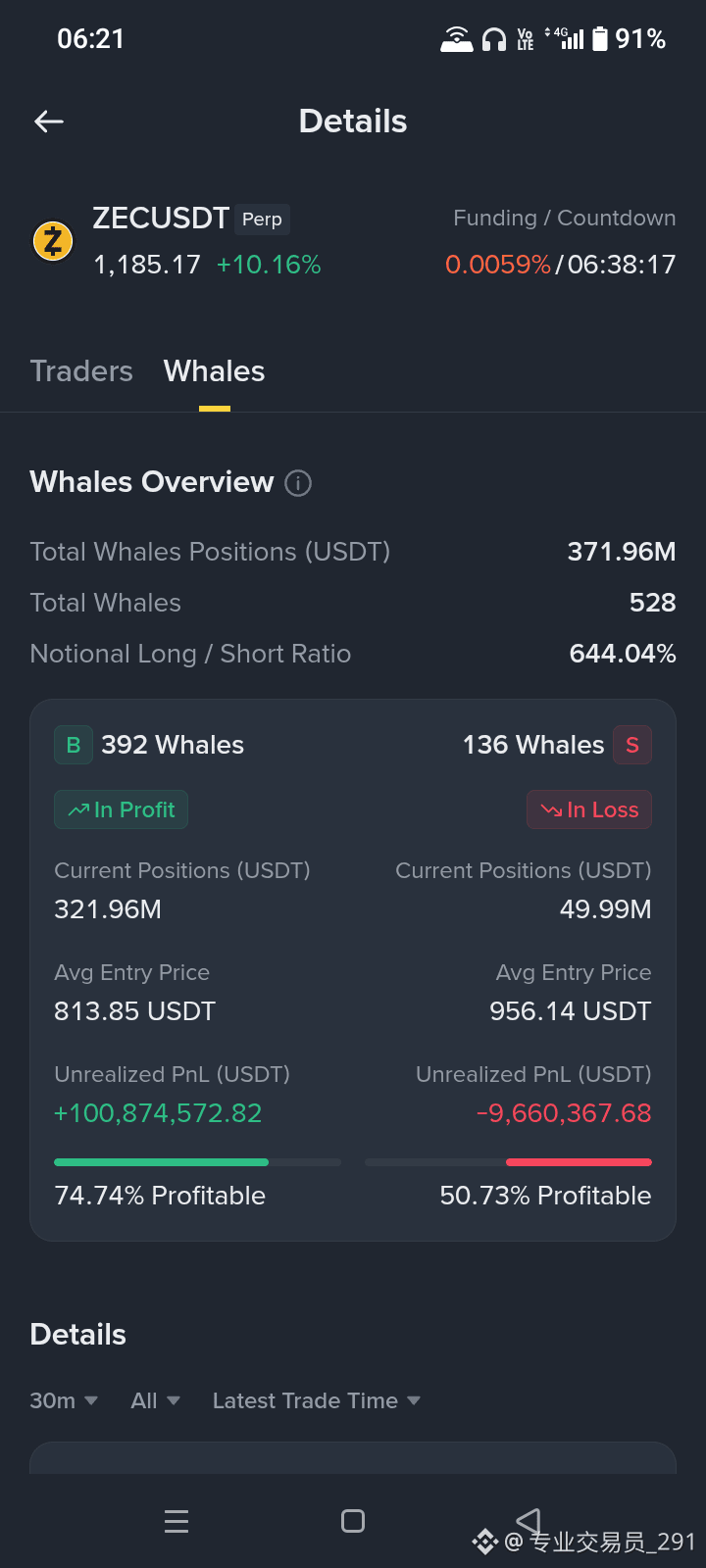Open Android recent apps menu icon
Screen dimensions: 706x1568
click(x=176, y=1521)
